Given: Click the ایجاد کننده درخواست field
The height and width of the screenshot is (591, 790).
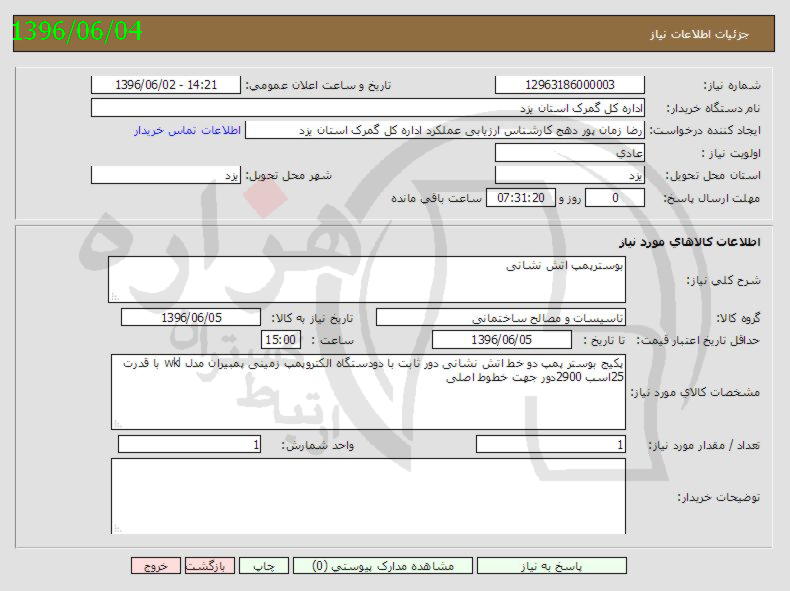Looking at the screenshot, I should [x=445, y=130].
